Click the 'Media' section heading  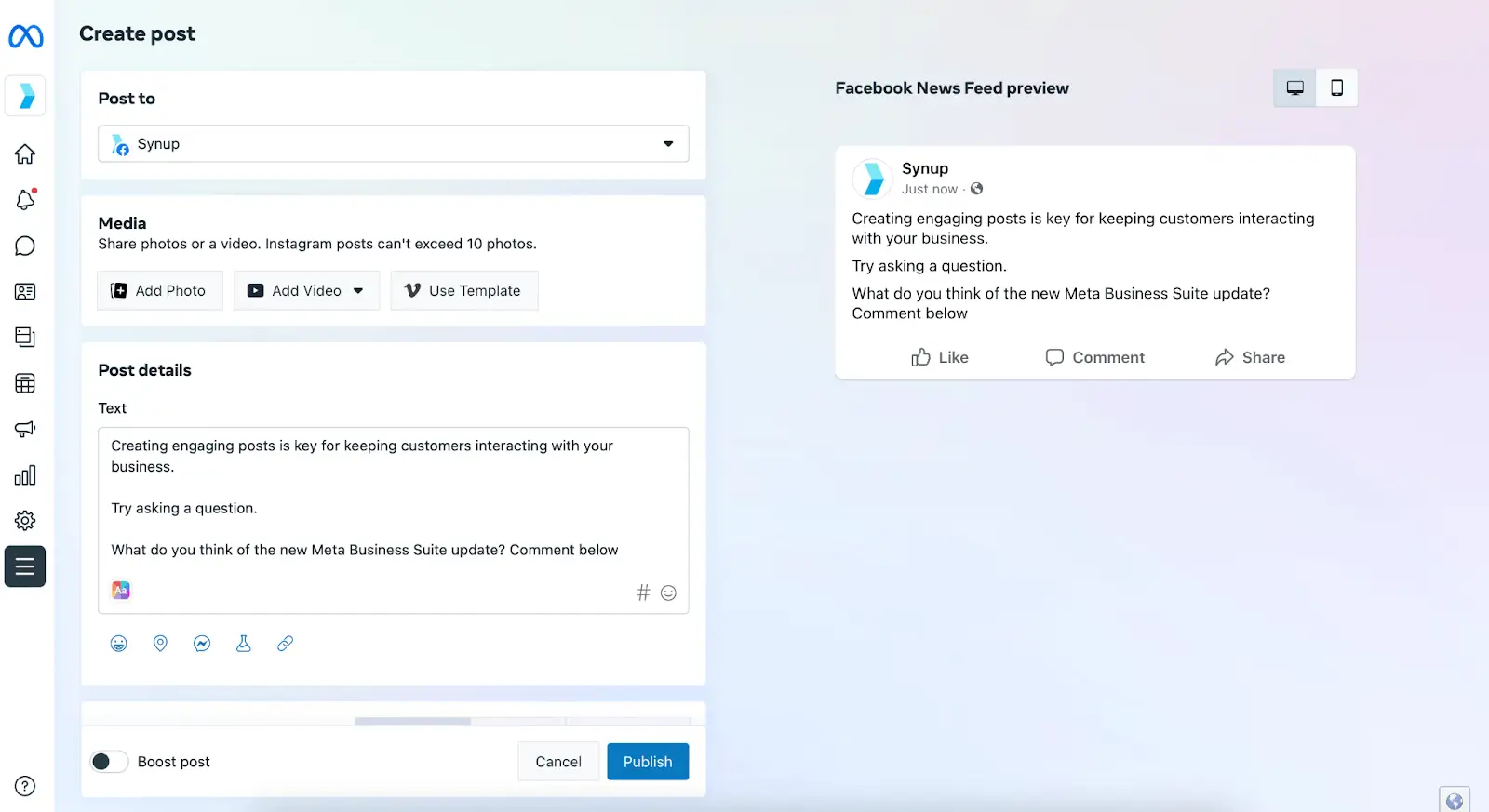pos(122,223)
